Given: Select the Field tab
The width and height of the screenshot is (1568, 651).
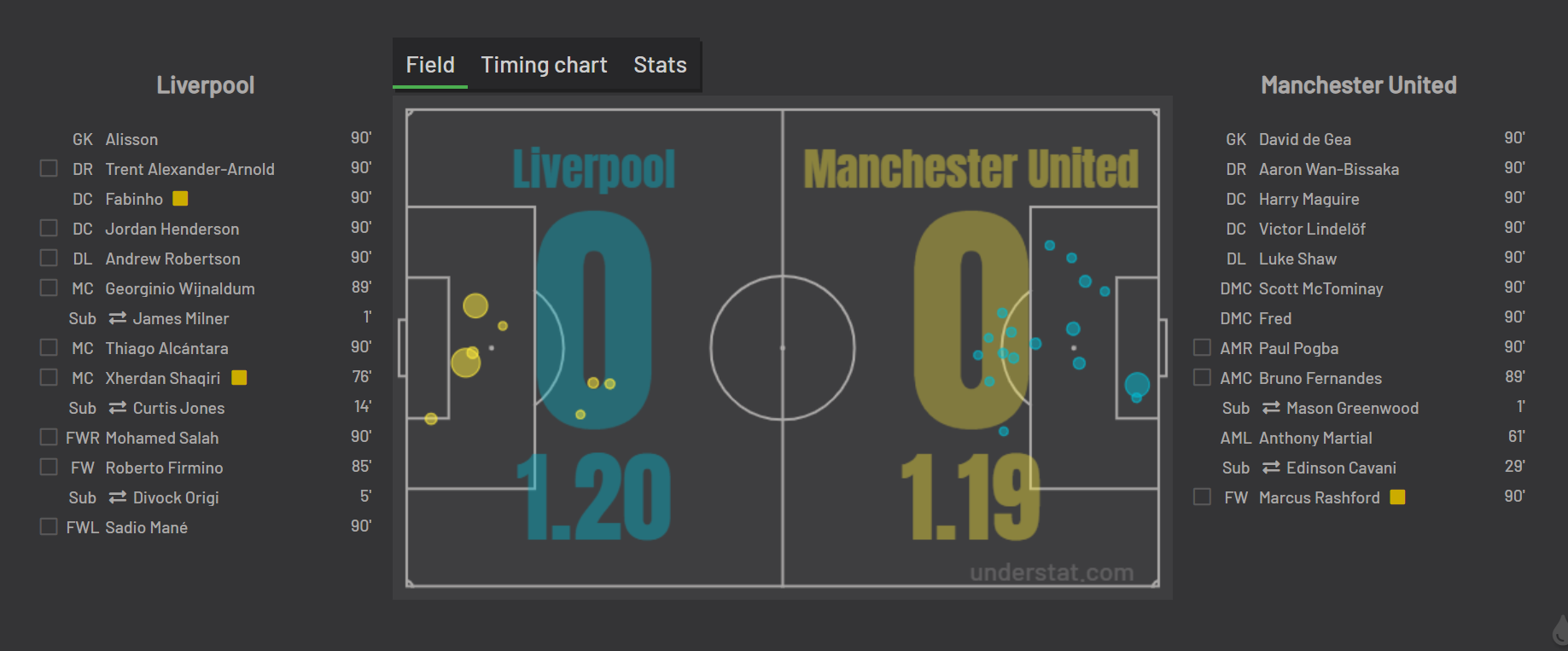Looking at the screenshot, I should 430,65.
